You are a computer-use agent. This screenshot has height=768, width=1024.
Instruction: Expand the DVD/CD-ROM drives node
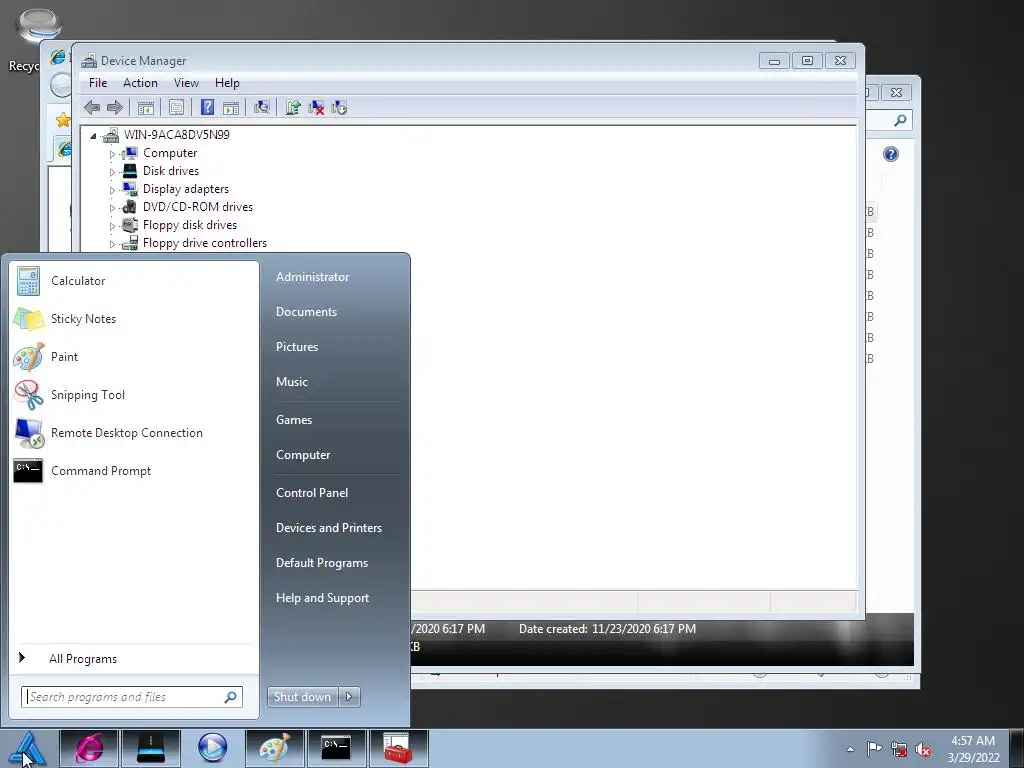(112, 208)
